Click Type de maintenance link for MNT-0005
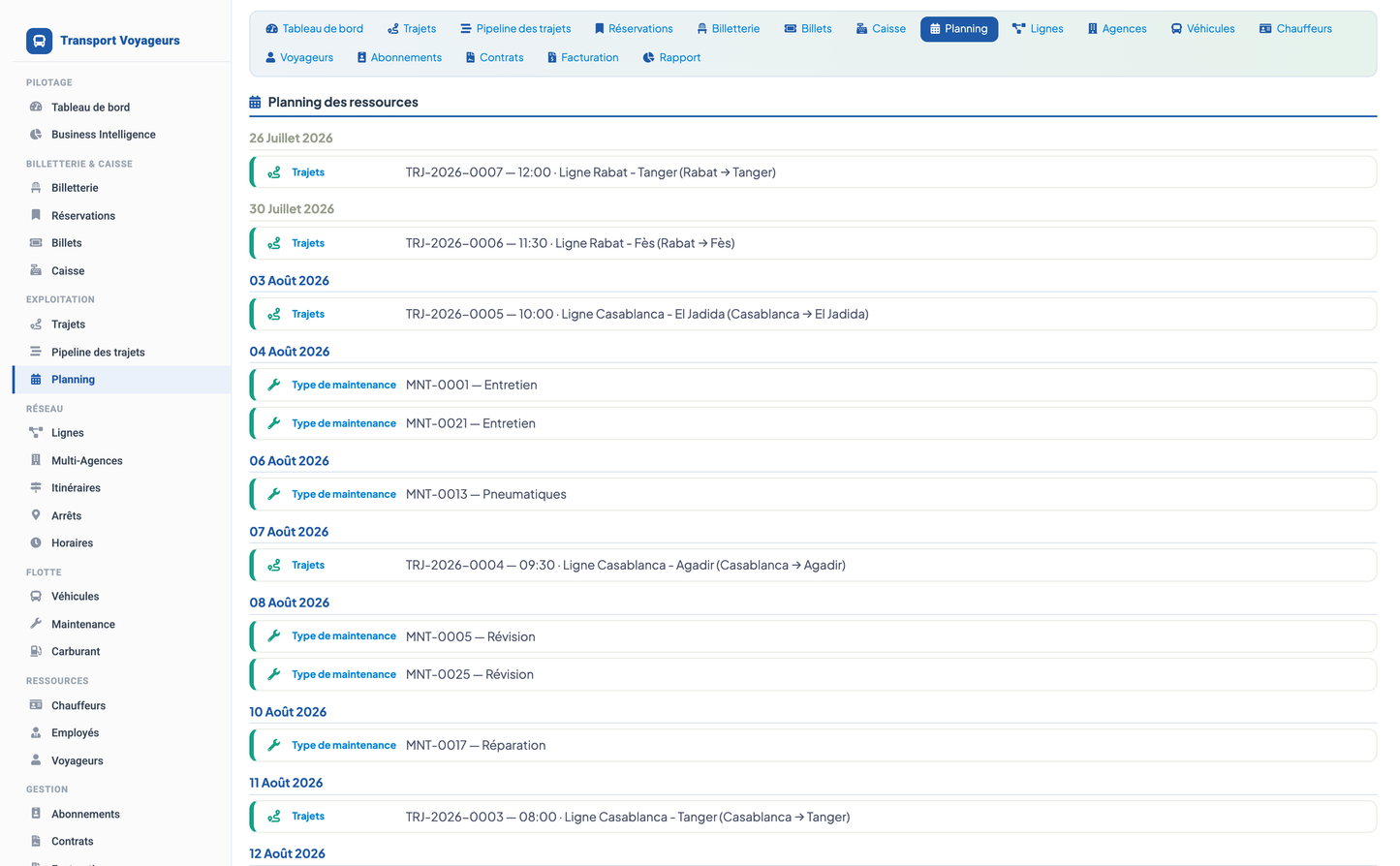Image resolution: width=1400 pixels, height=866 pixels. click(344, 636)
